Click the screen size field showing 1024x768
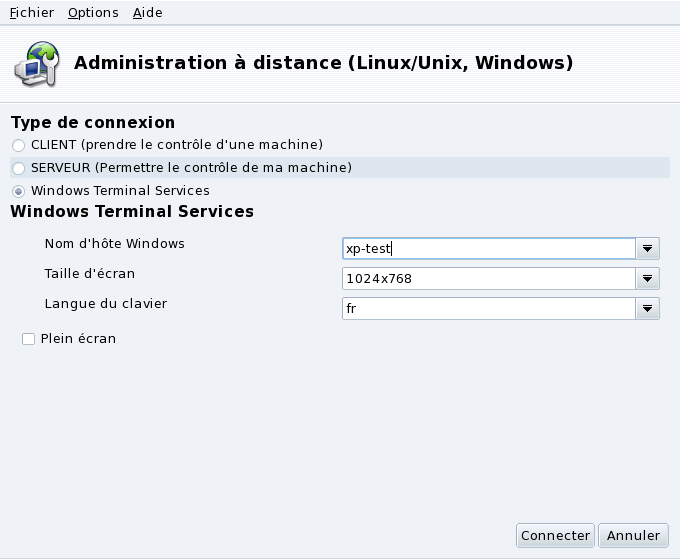Image resolution: width=680 pixels, height=560 pixels. click(489, 279)
